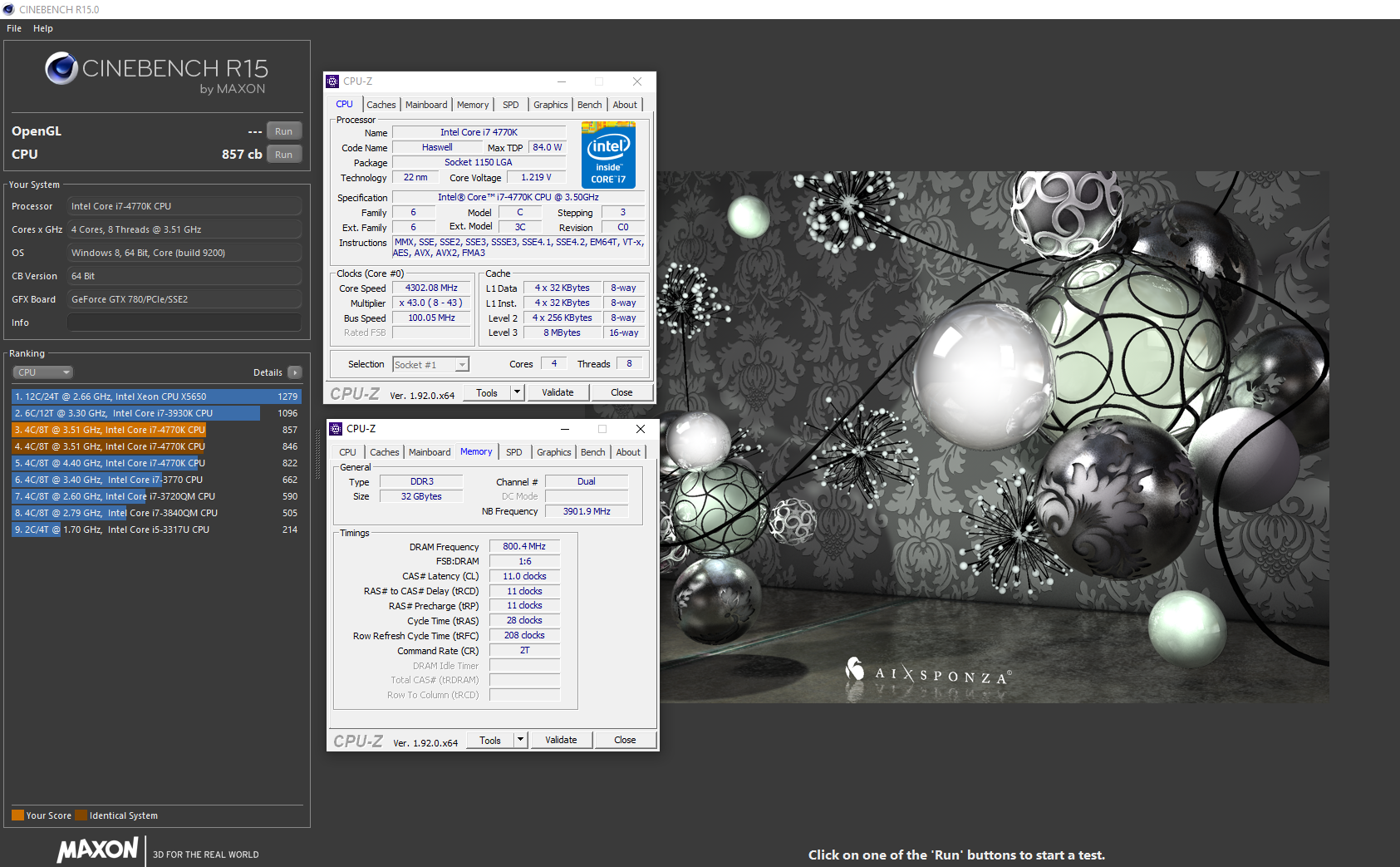This screenshot has height=867, width=1400.
Task: Click the Cinebench app icon in title bar
Action: pos(8,9)
